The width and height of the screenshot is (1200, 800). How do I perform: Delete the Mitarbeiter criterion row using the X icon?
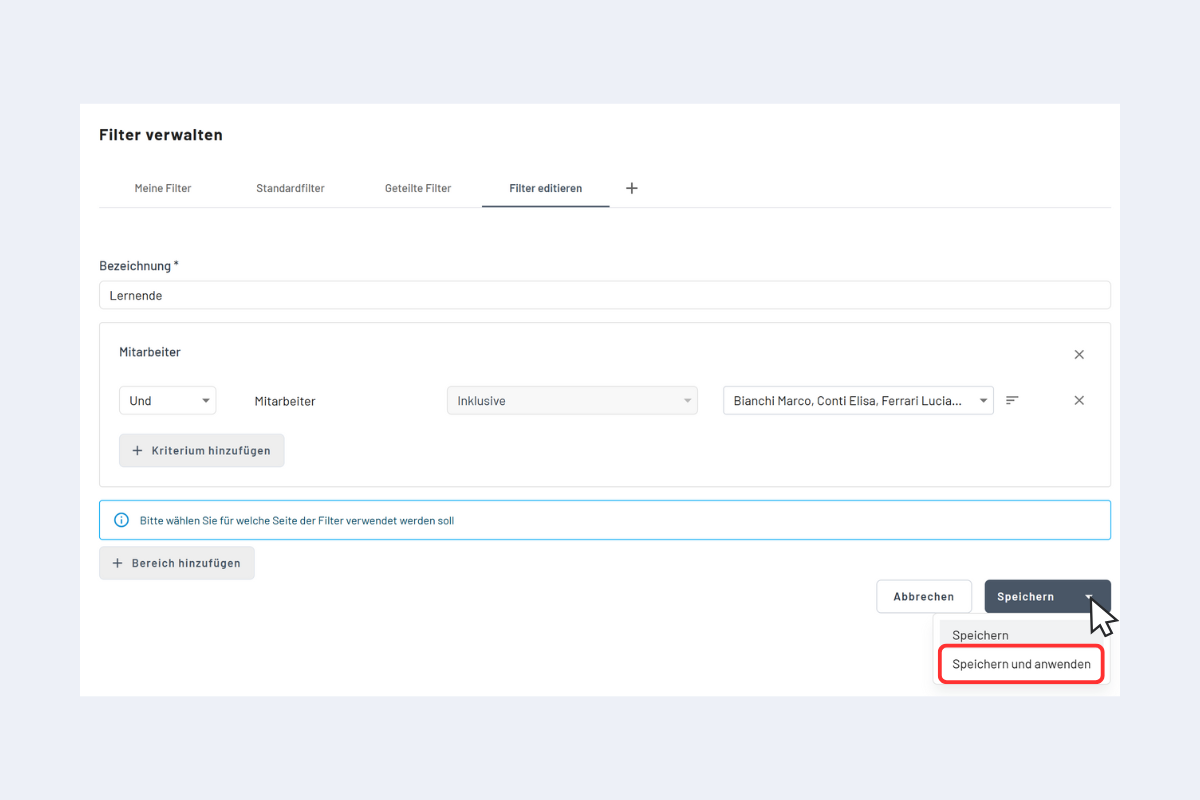(1079, 400)
